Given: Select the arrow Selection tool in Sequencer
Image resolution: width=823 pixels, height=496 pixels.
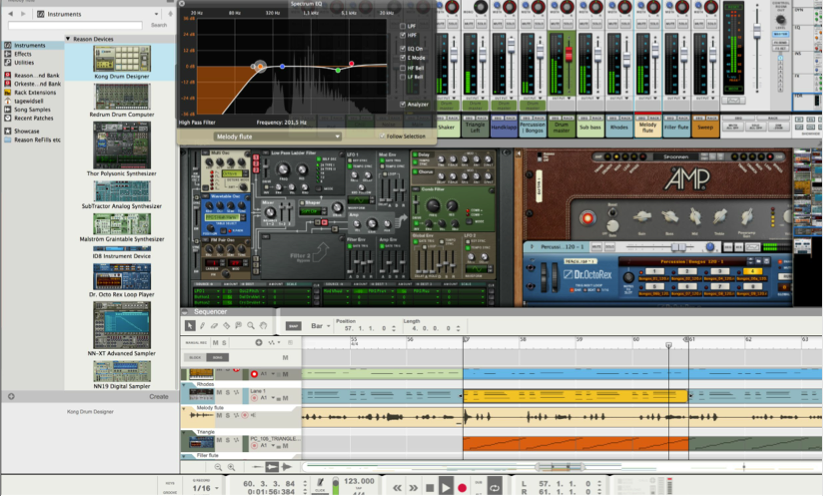Looking at the screenshot, I should [190, 326].
